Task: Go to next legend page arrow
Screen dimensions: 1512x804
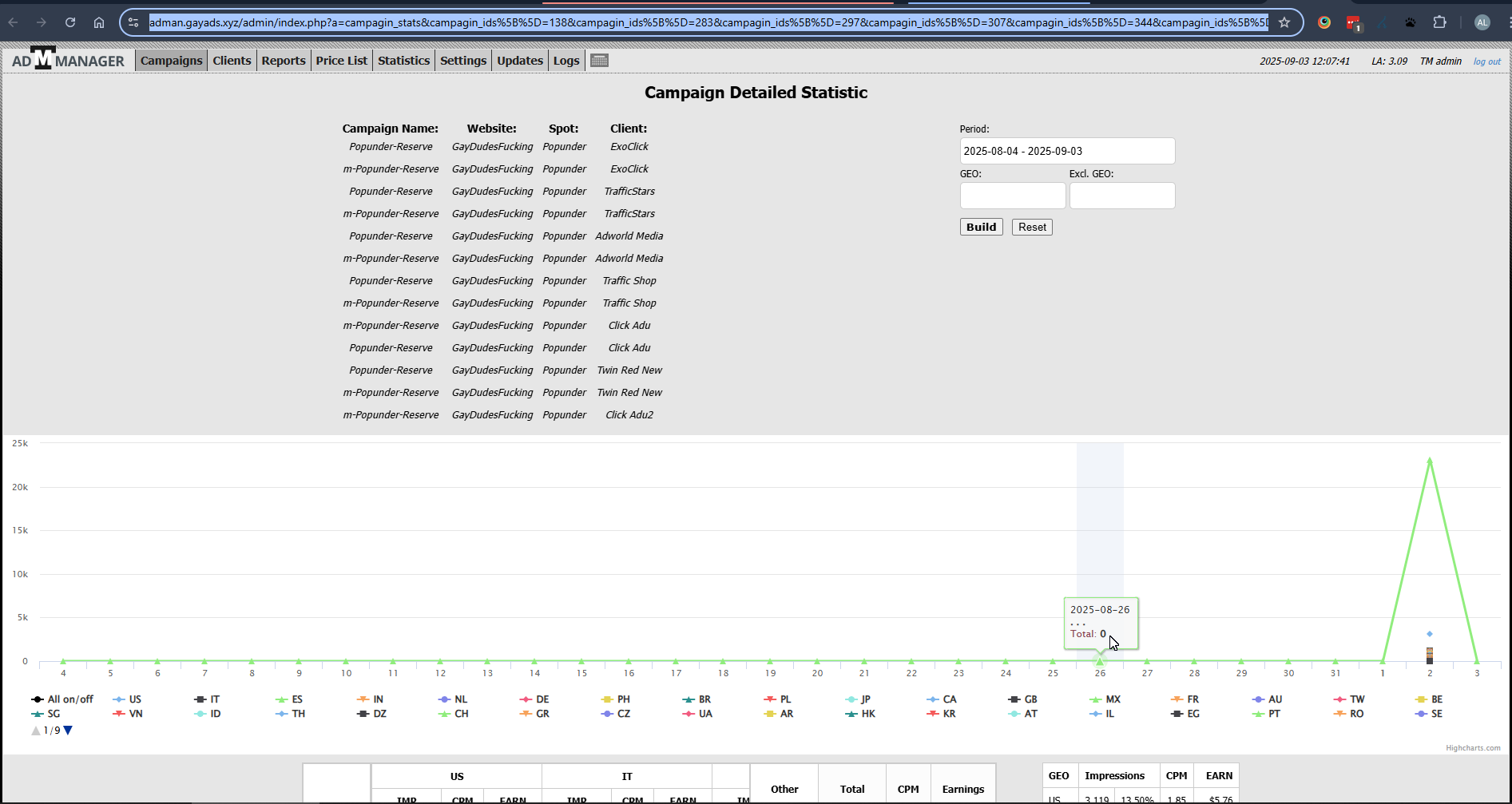Action: point(68,731)
